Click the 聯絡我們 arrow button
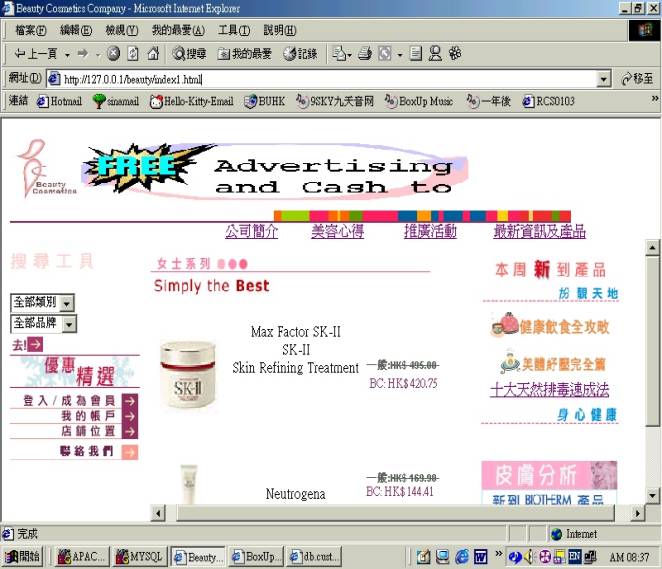This screenshot has height=569, width=662. (130, 452)
